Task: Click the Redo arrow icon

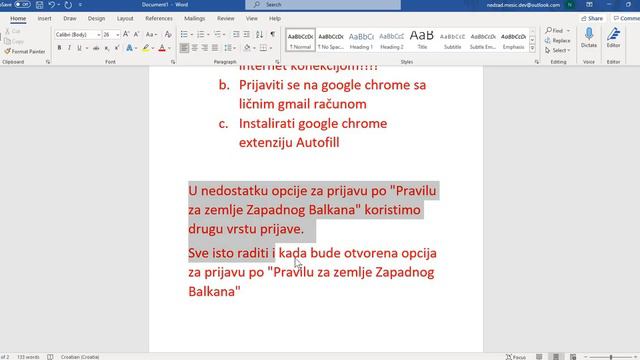Action: (68, 5)
